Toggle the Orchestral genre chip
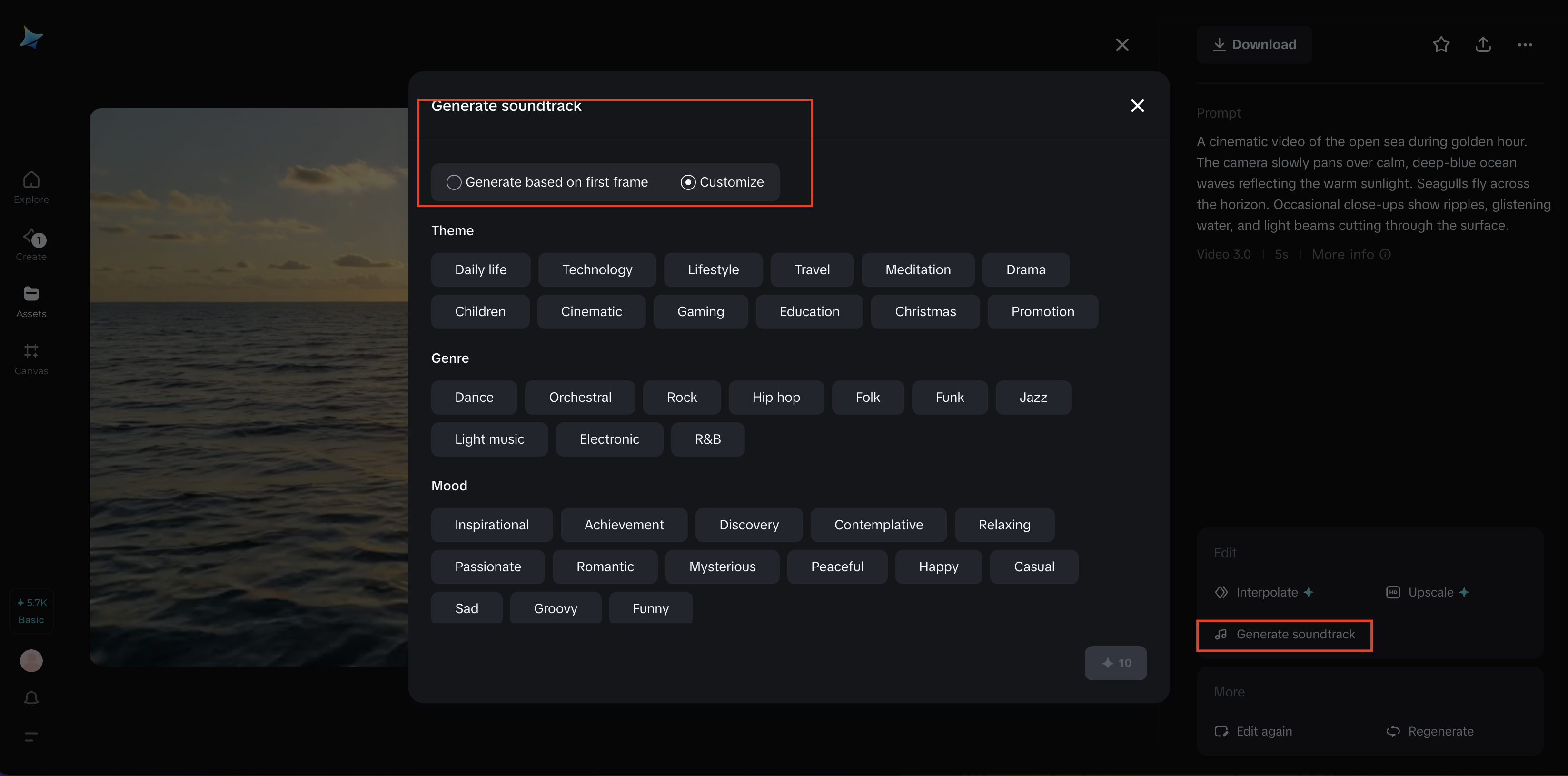 [x=579, y=398]
